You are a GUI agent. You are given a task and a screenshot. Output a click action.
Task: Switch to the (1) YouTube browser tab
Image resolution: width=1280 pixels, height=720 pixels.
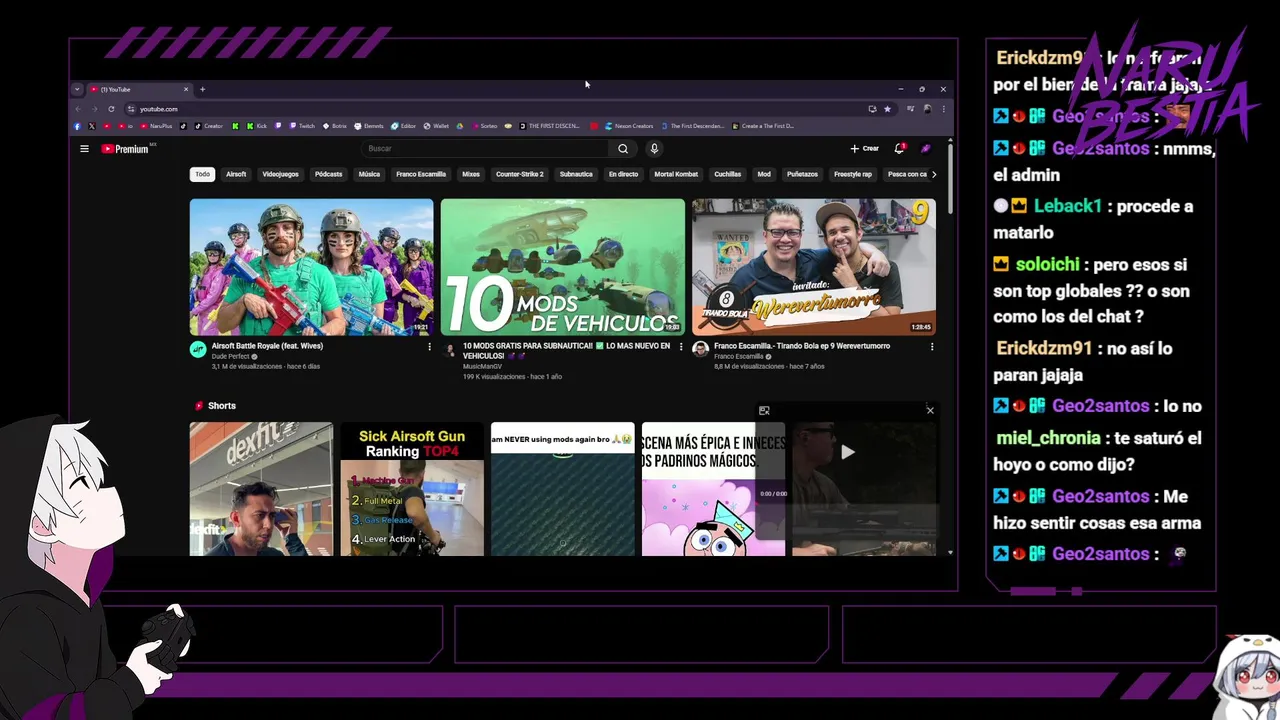tap(140, 89)
